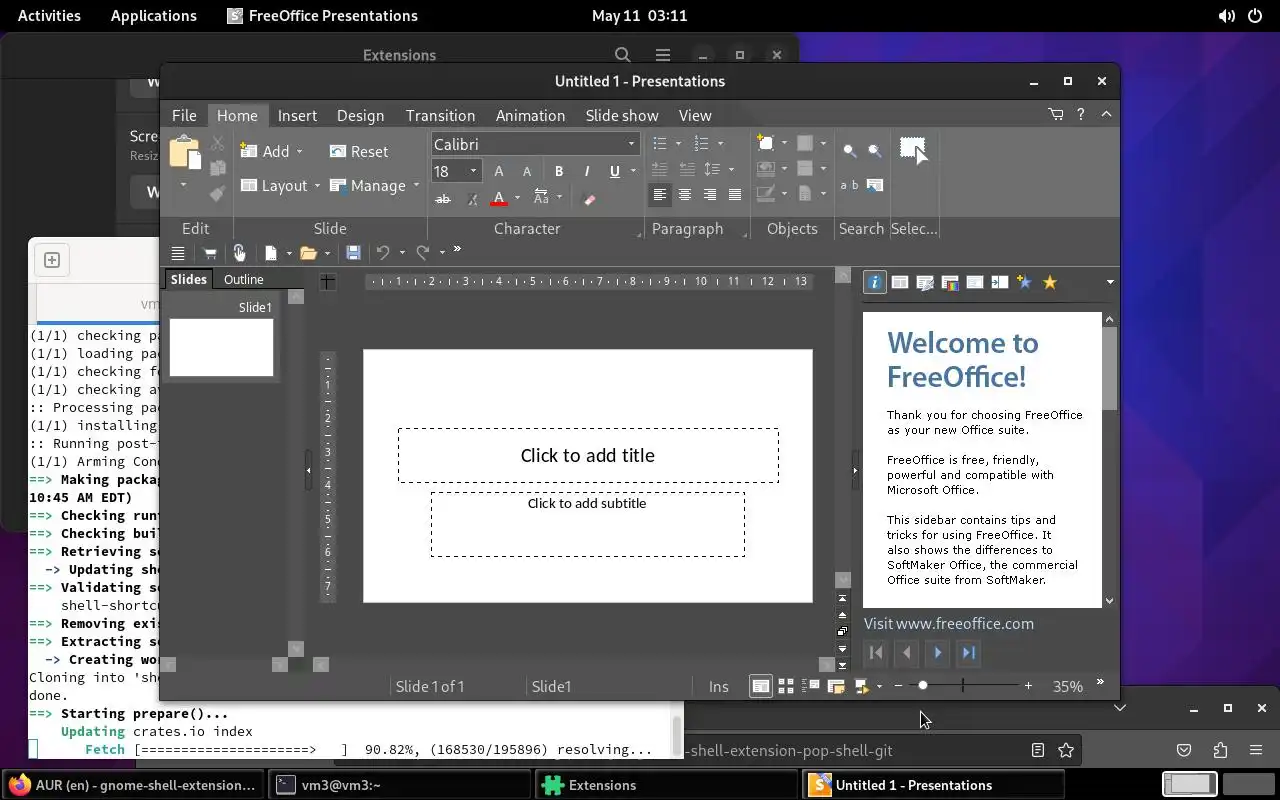1280x800 pixels.
Task: Click the numbered list icon
Action: (x=702, y=143)
